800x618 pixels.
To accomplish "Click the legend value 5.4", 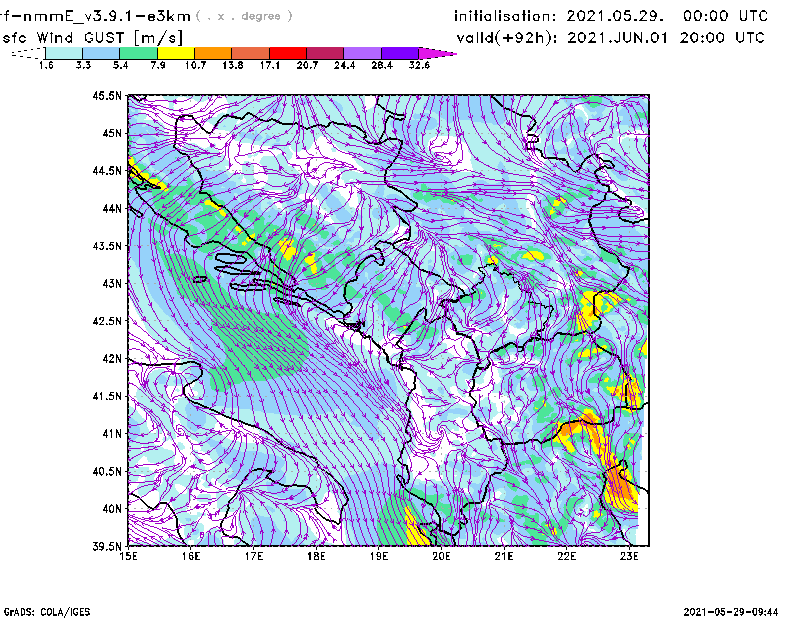I will point(120,65).
